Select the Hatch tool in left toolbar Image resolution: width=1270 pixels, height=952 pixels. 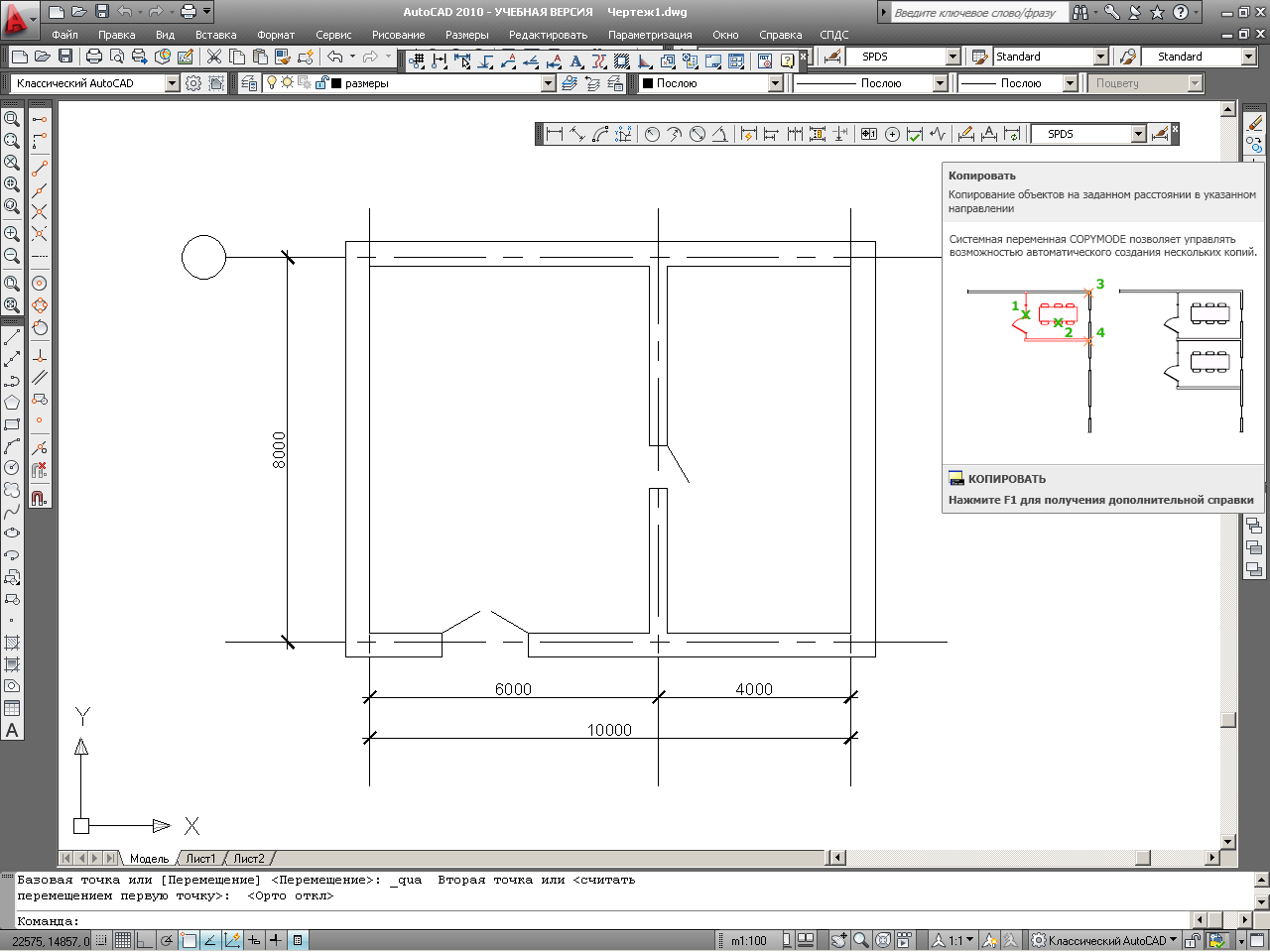(x=12, y=643)
